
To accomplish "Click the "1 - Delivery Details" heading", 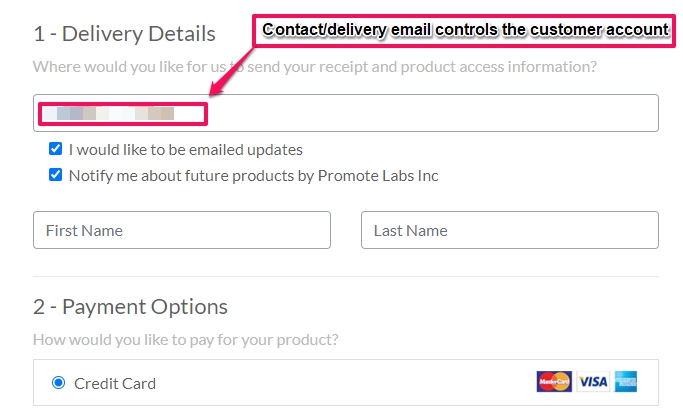I will click(124, 34).
